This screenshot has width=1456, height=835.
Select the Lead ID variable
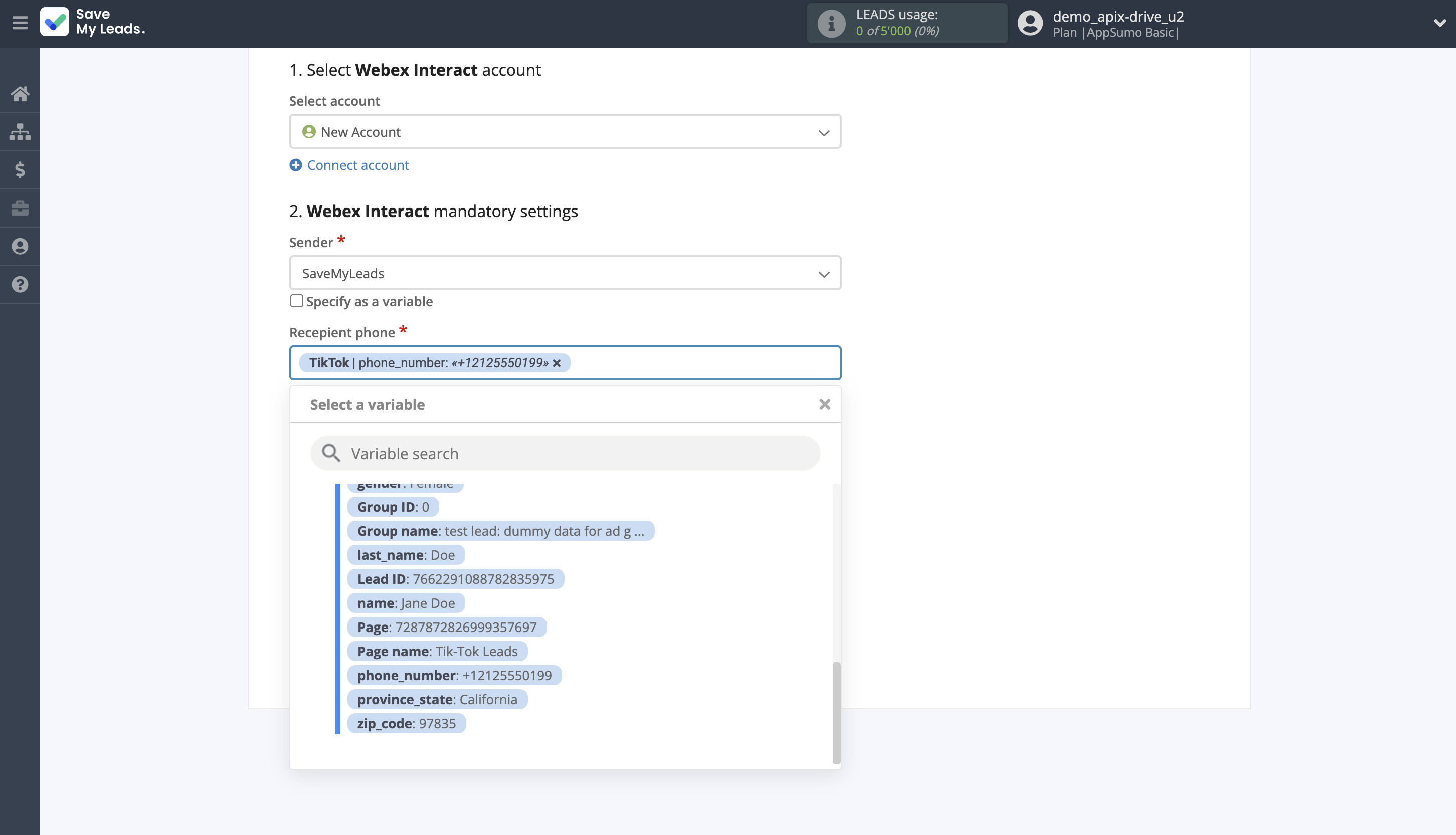[456, 579]
